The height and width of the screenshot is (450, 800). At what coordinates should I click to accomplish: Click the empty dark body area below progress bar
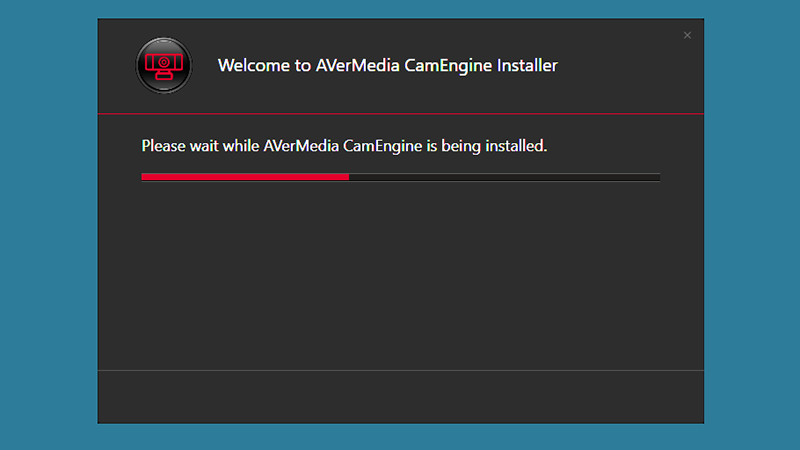(x=401, y=276)
